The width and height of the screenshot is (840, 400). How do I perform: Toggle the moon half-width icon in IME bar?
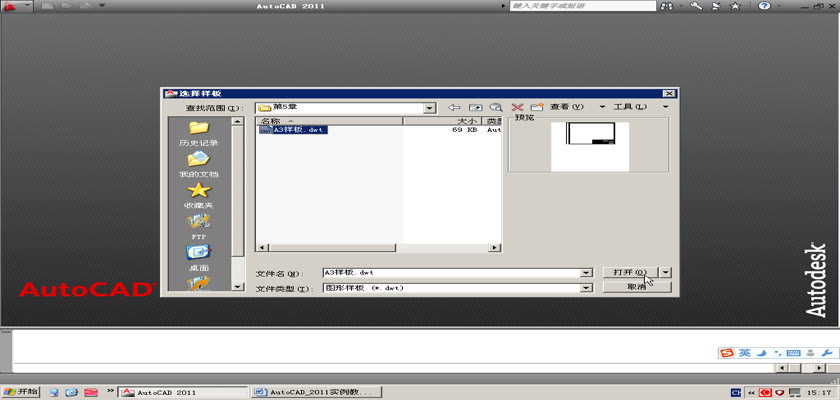(x=762, y=353)
